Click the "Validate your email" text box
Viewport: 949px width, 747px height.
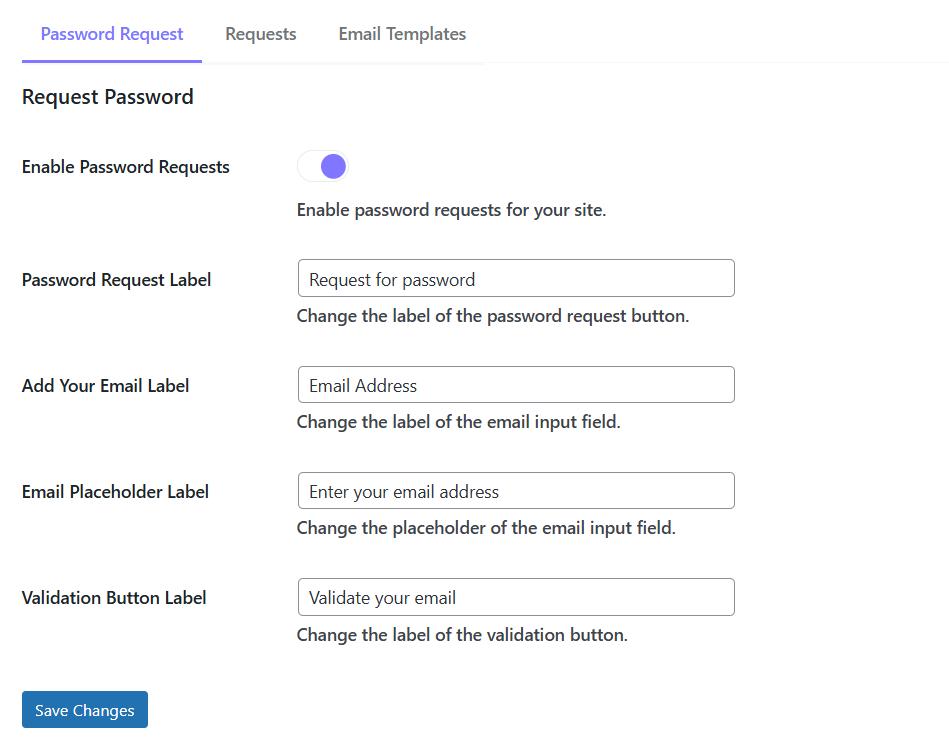click(515, 597)
